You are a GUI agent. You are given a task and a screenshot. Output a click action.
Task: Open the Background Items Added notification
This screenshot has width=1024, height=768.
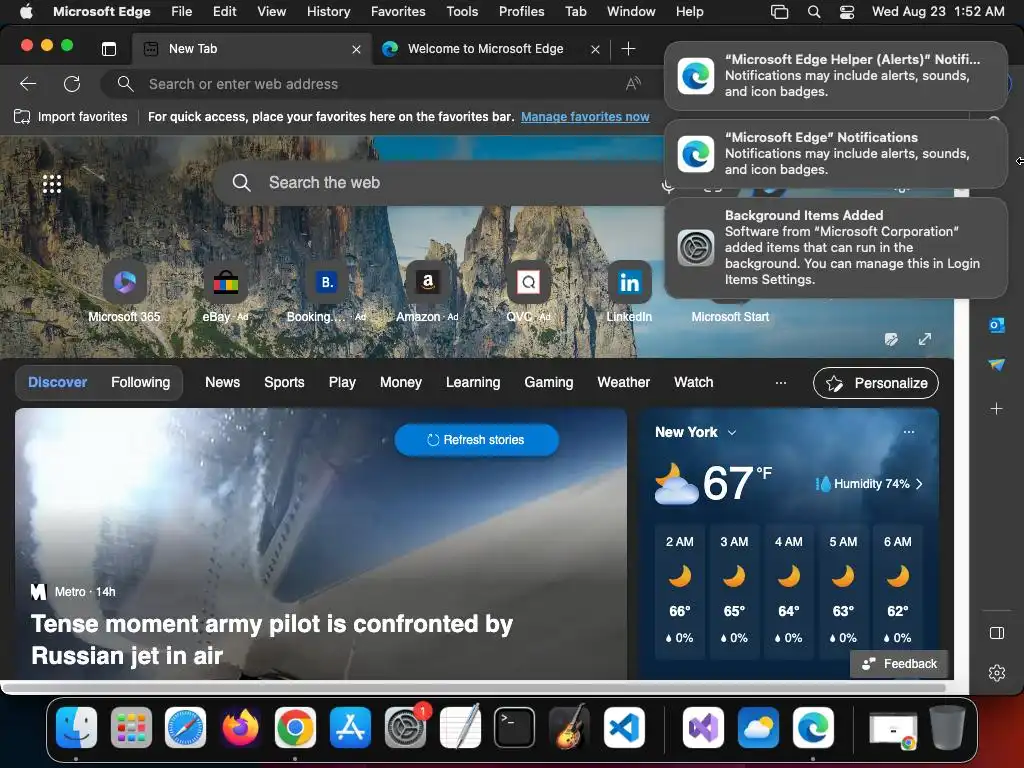pos(836,248)
